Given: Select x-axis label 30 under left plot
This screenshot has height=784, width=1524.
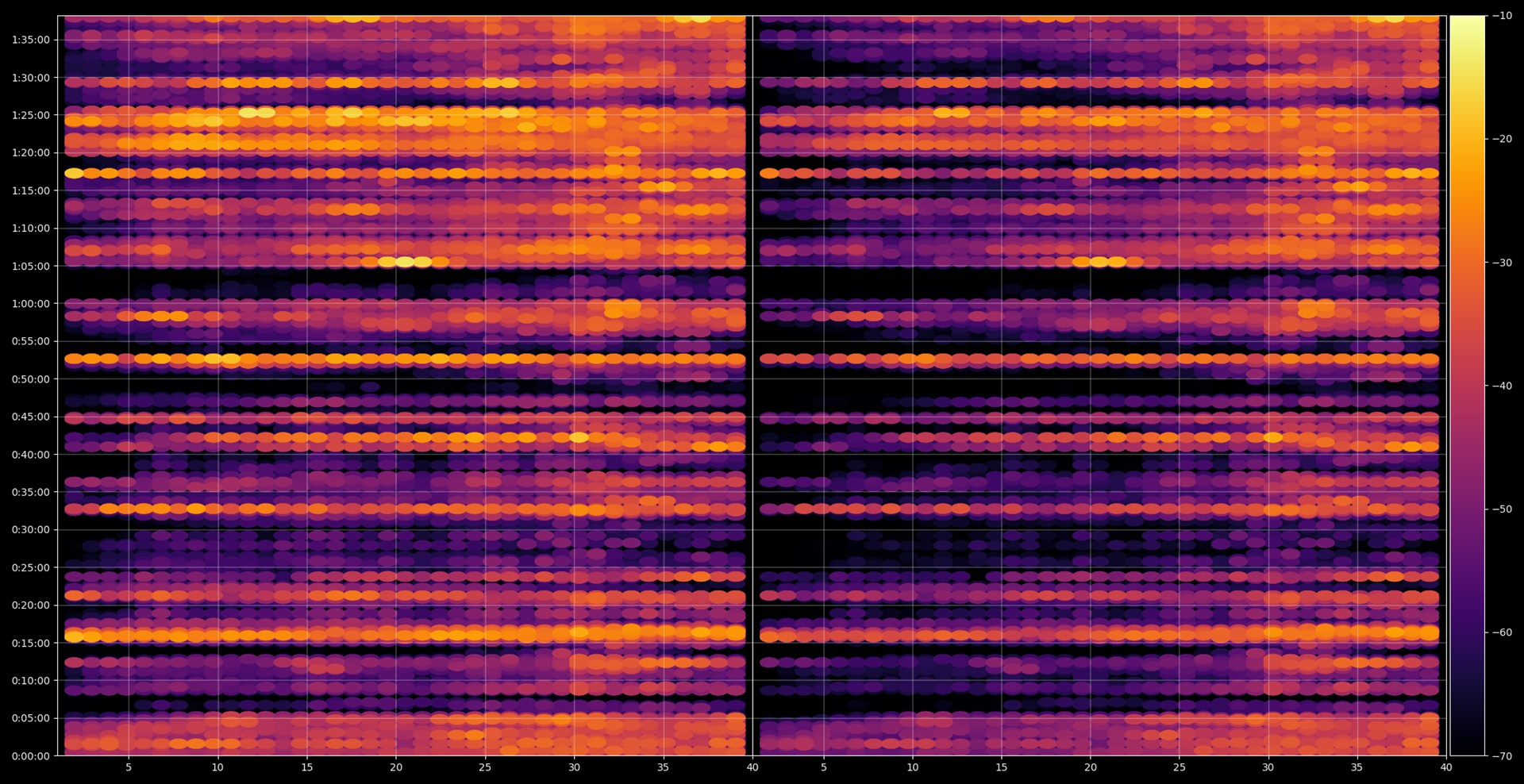Looking at the screenshot, I should point(575,767).
